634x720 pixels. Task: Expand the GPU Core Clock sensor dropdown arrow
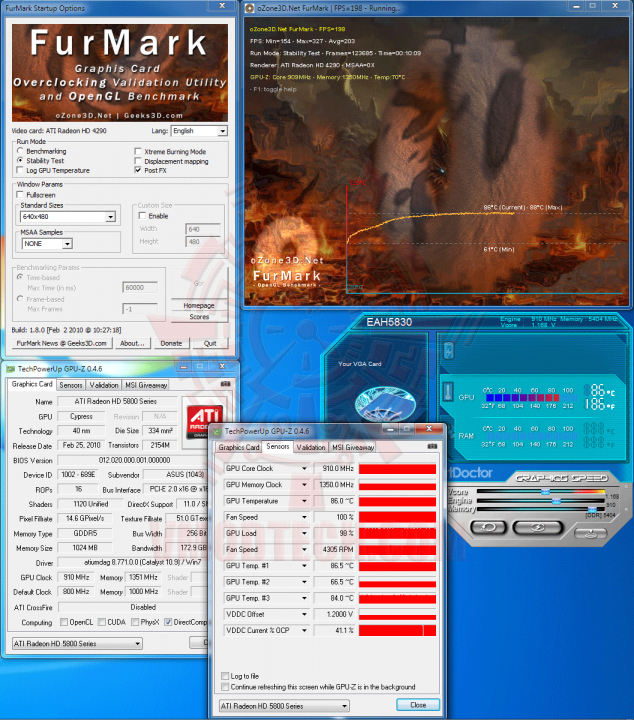tap(304, 468)
